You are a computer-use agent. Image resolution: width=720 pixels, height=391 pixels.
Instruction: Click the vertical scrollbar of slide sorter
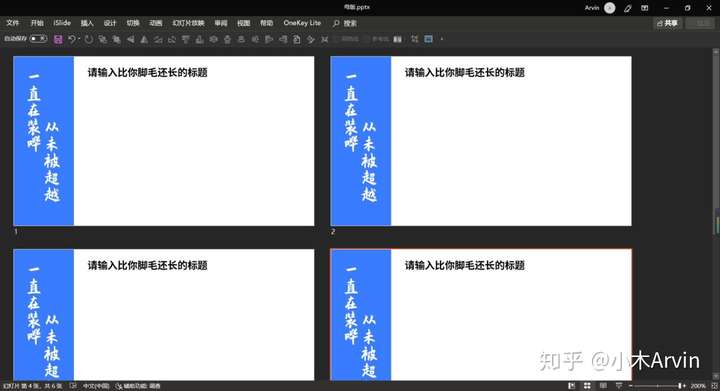(x=716, y=215)
